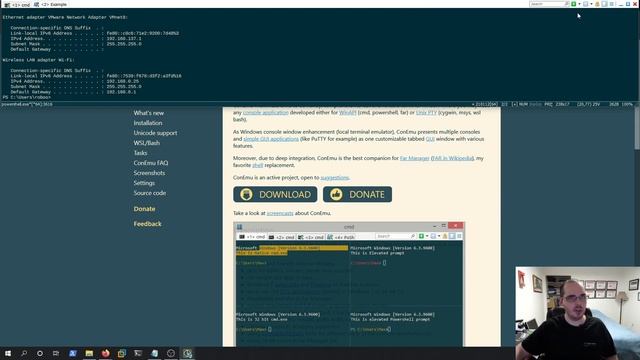Click the ConEmu active taskbar icon
This screenshot has width=640, height=360.
tap(187, 353)
